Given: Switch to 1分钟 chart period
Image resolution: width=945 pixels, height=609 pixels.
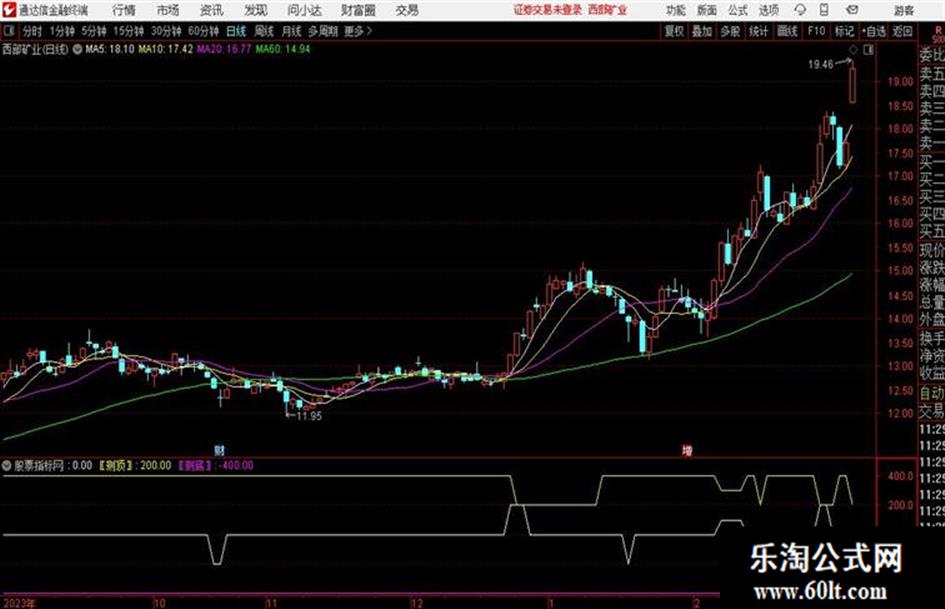Looking at the screenshot, I should pos(62,31).
